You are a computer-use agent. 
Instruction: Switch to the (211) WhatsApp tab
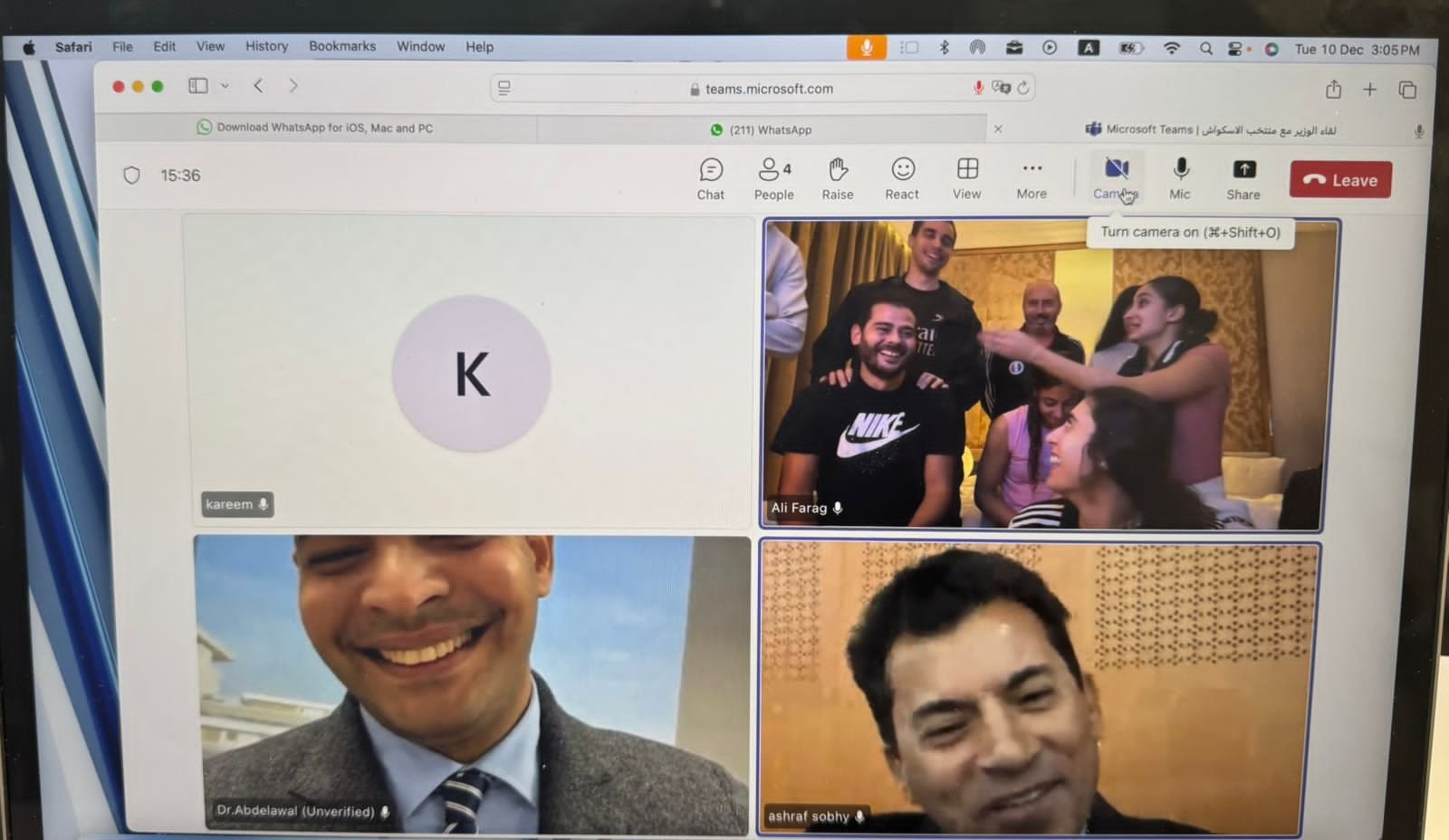point(761,129)
